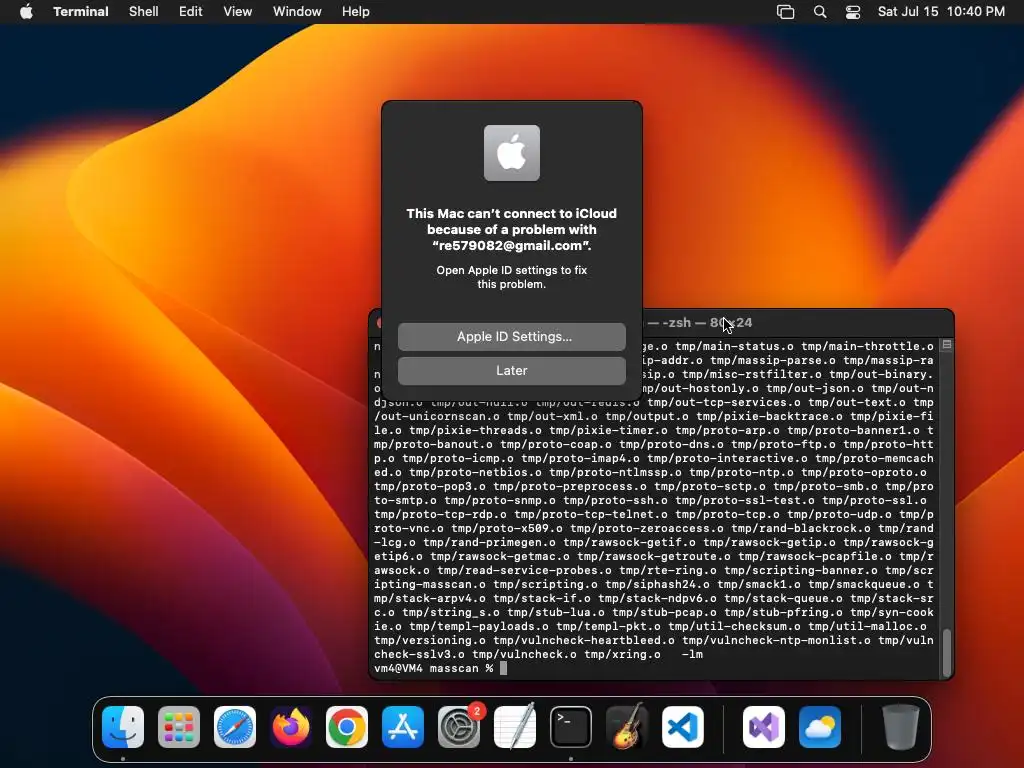Click Apple ID Settings button
This screenshot has width=1024, height=768.
512,336
